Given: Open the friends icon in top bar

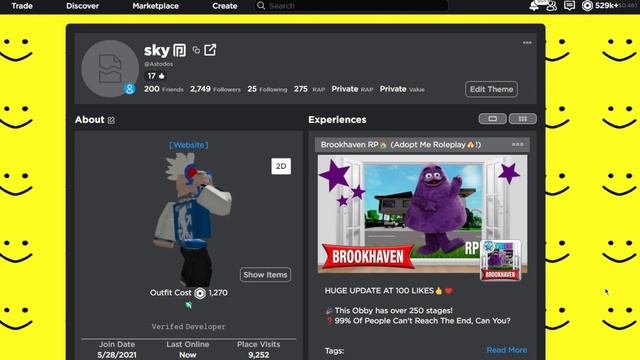Looking at the screenshot, I should 551,6.
